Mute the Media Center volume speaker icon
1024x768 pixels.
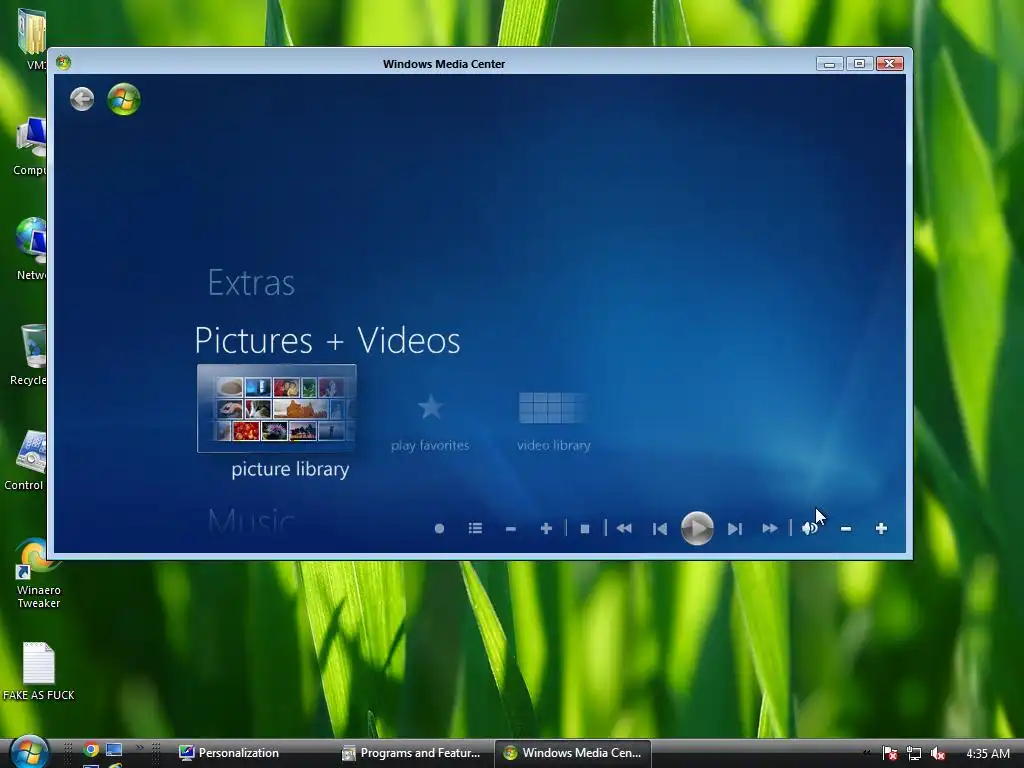pyautogui.click(x=810, y=528)
